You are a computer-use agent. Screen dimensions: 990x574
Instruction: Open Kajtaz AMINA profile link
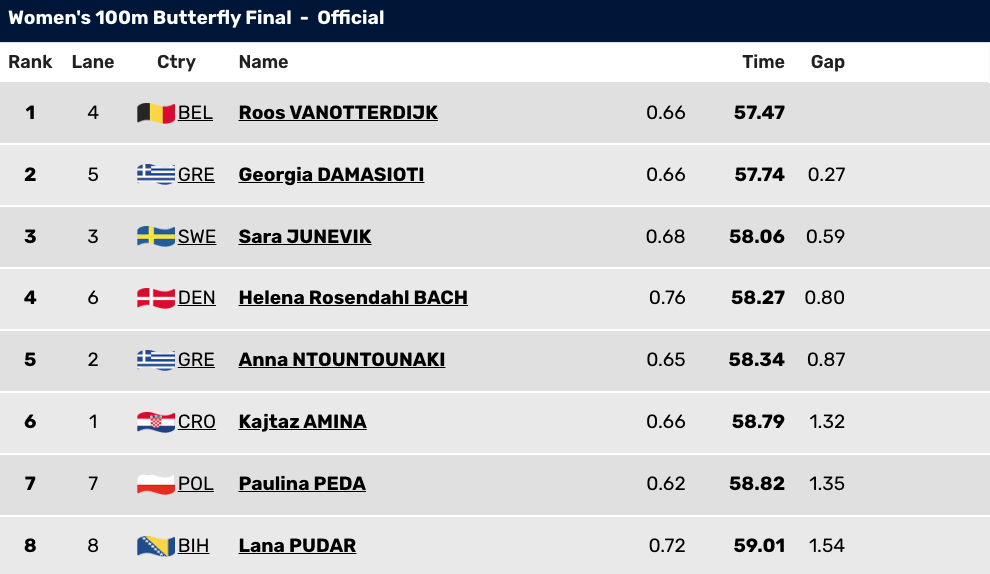tap(302, 422)
